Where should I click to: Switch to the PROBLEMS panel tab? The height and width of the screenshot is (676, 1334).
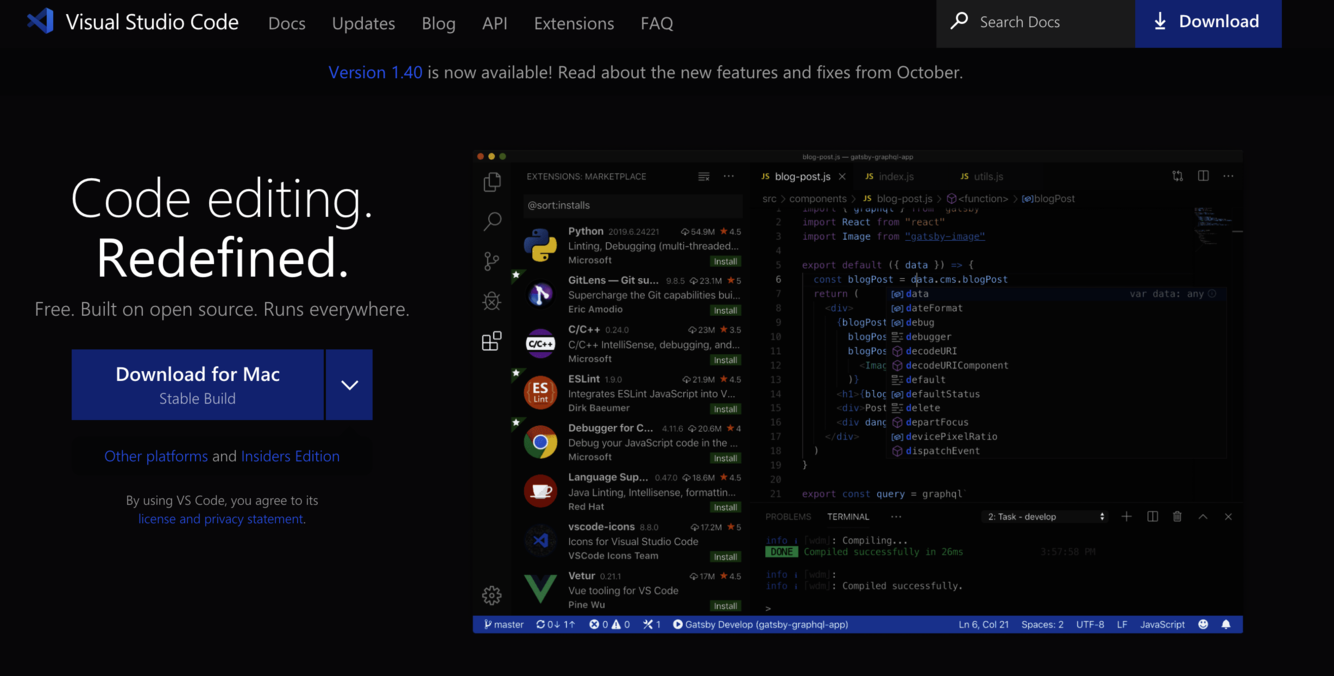tap(788, 517)
